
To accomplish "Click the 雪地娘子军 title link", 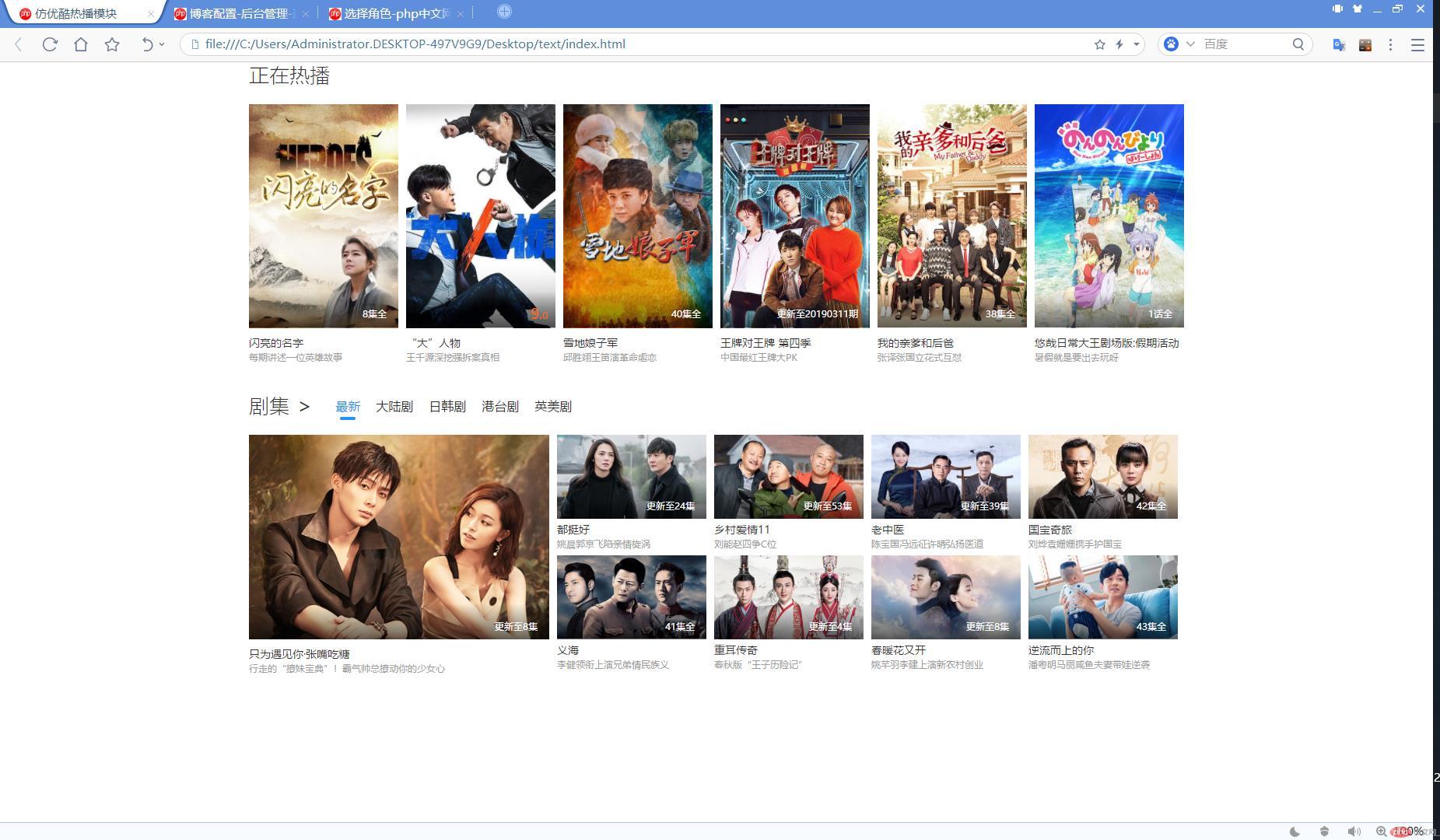I will pos(590,343).
